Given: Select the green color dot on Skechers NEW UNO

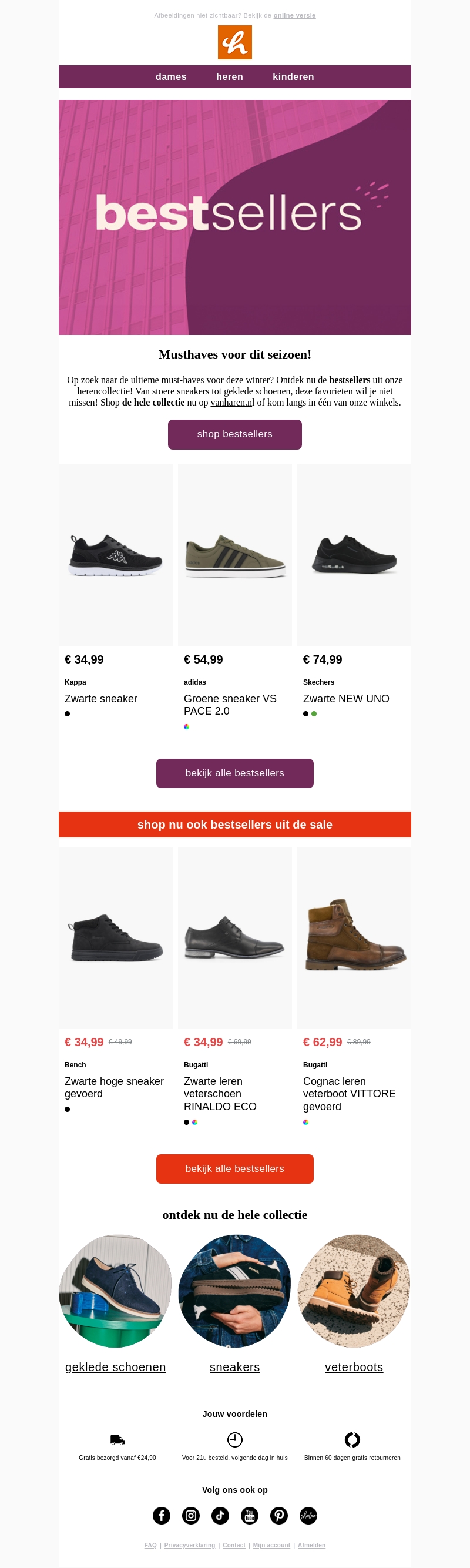Looking at the screenshot, I should coord(314,714).
